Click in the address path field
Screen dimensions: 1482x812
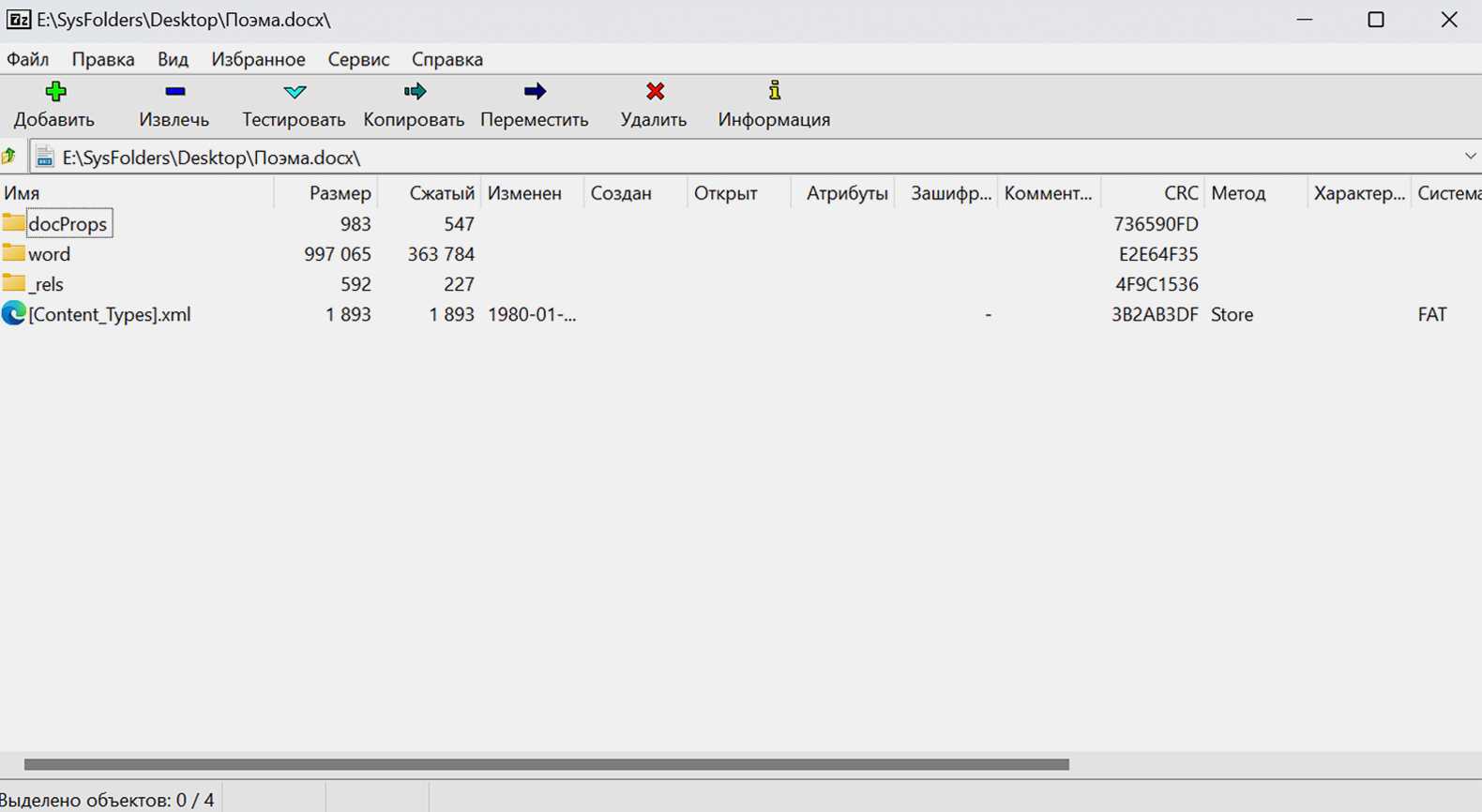pyautogui.click(x=657, y=158)
